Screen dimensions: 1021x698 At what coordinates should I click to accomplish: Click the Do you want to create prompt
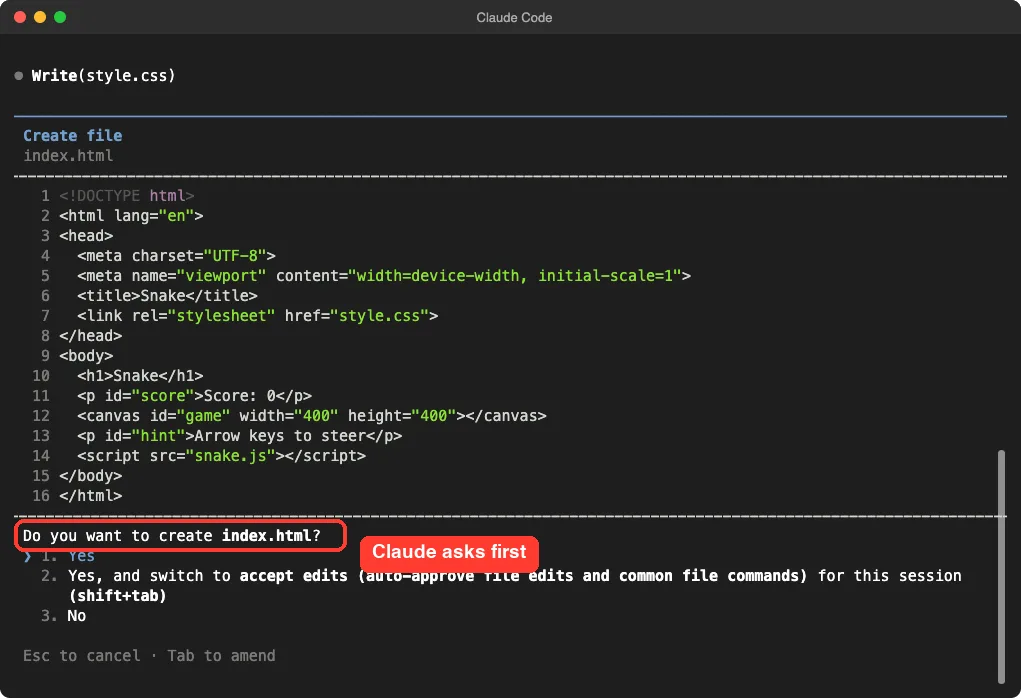coord(172,536)
